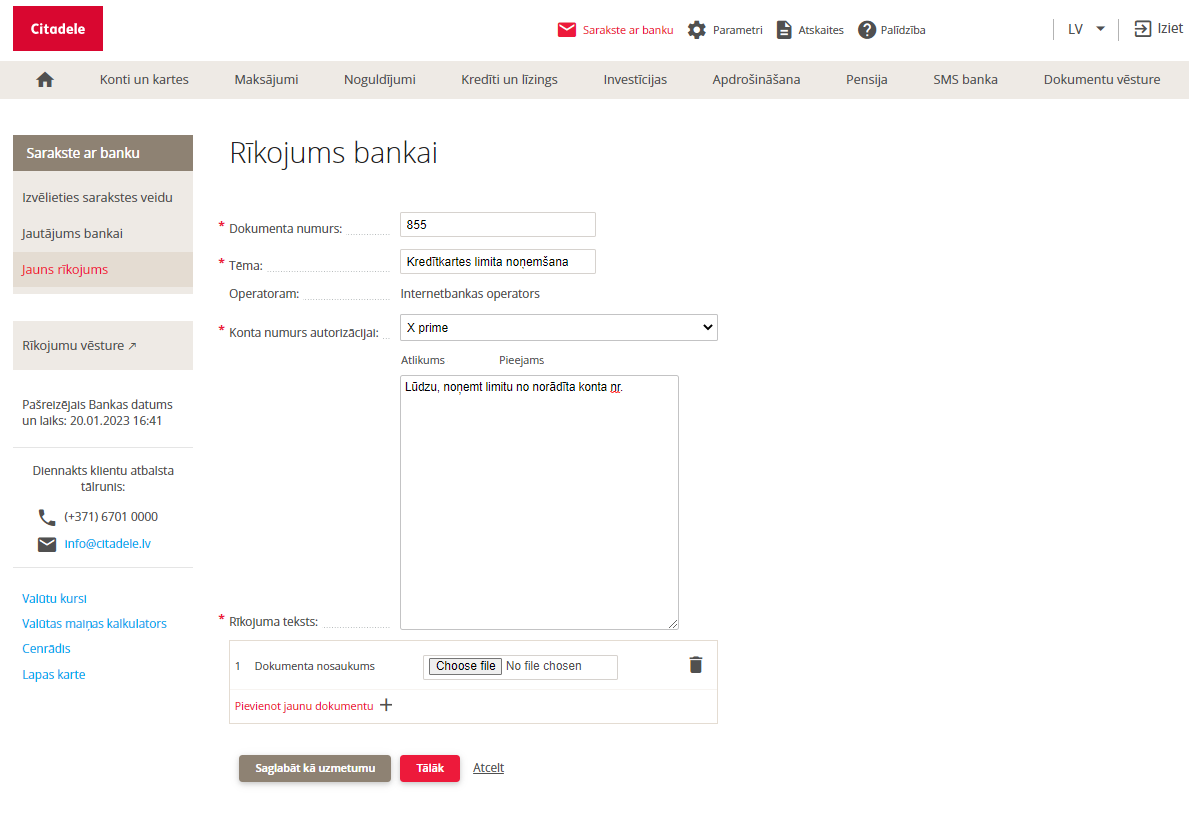This screenshot has height=815, width=1189.
Task: Click info@citadele.lv email link
Action: coord(108,544)
